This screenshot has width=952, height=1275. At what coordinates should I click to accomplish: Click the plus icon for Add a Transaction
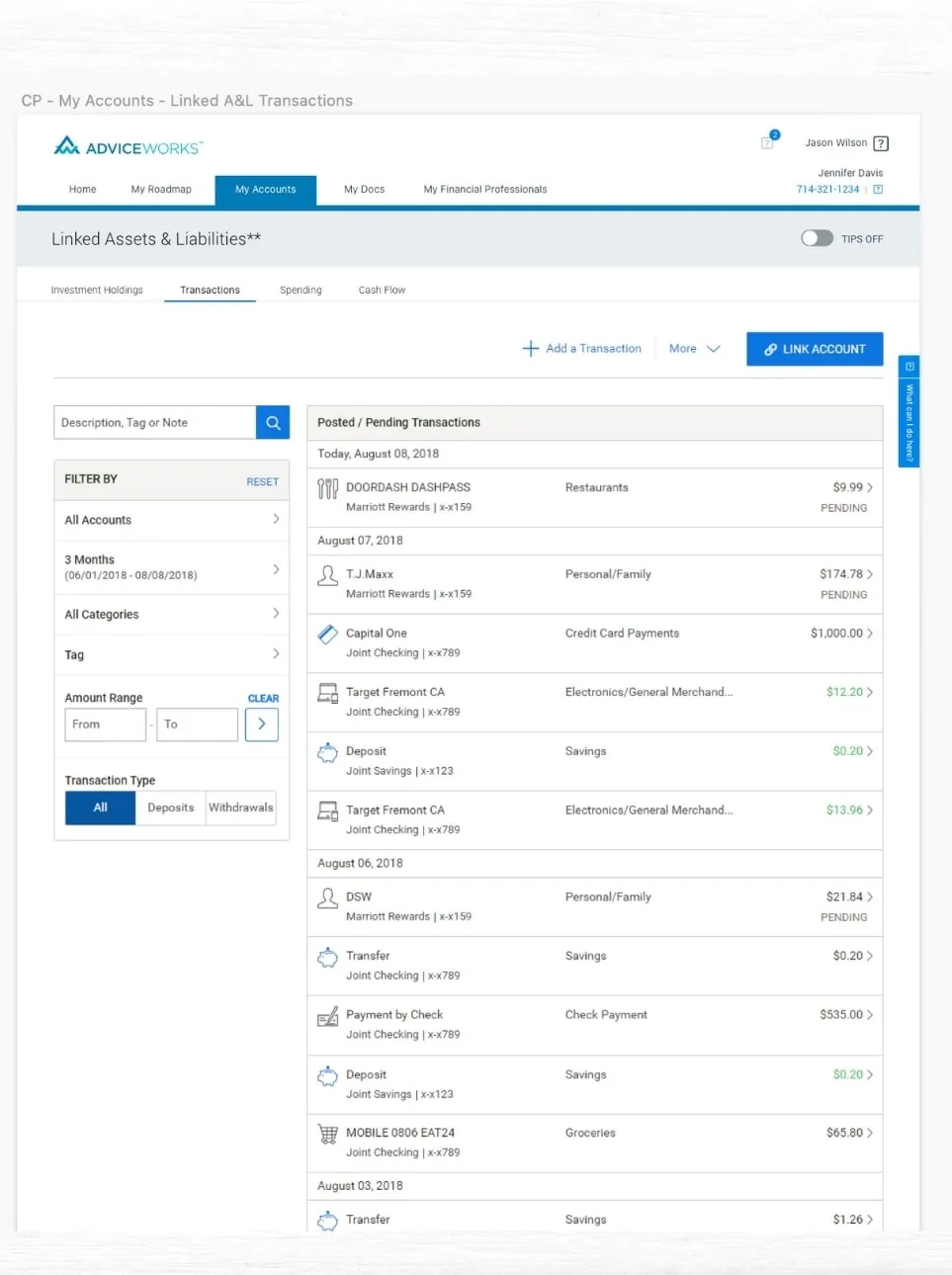coord(531,348)
